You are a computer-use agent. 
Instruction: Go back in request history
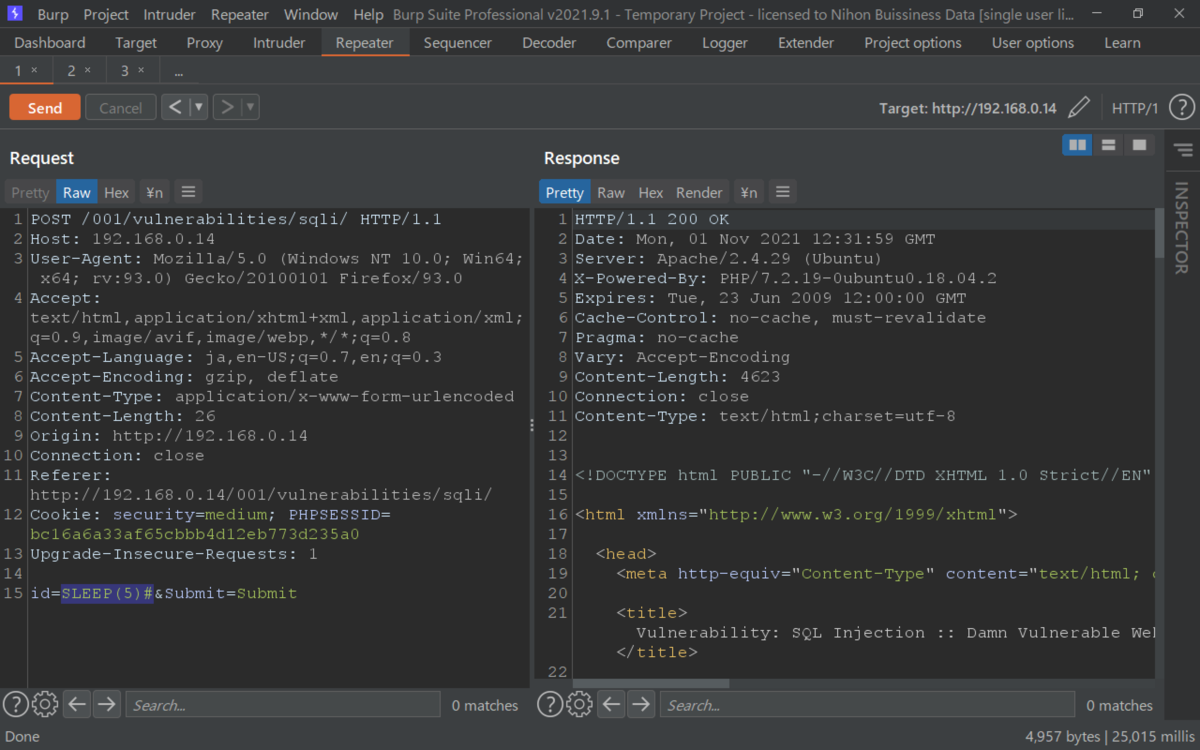[x=175, y=107]
